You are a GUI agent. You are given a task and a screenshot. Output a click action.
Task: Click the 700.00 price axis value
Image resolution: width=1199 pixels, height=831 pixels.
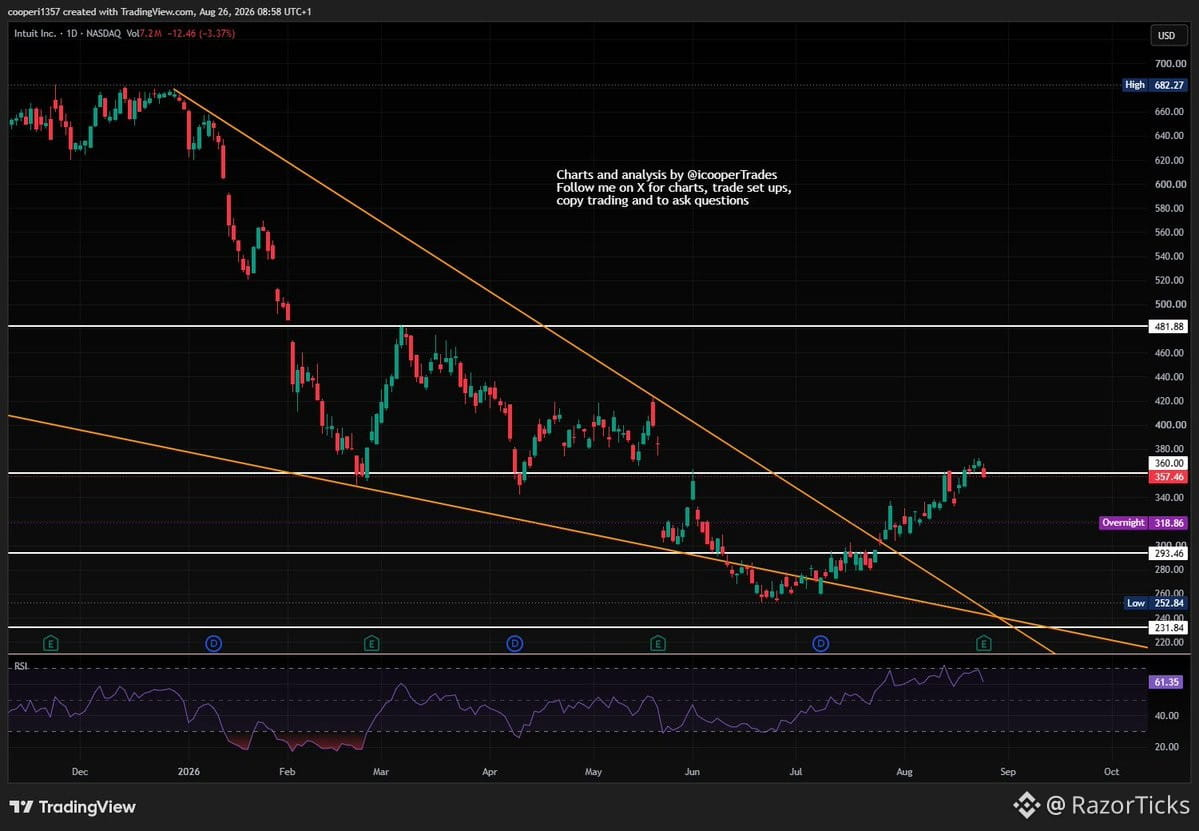pos(1170,63)
